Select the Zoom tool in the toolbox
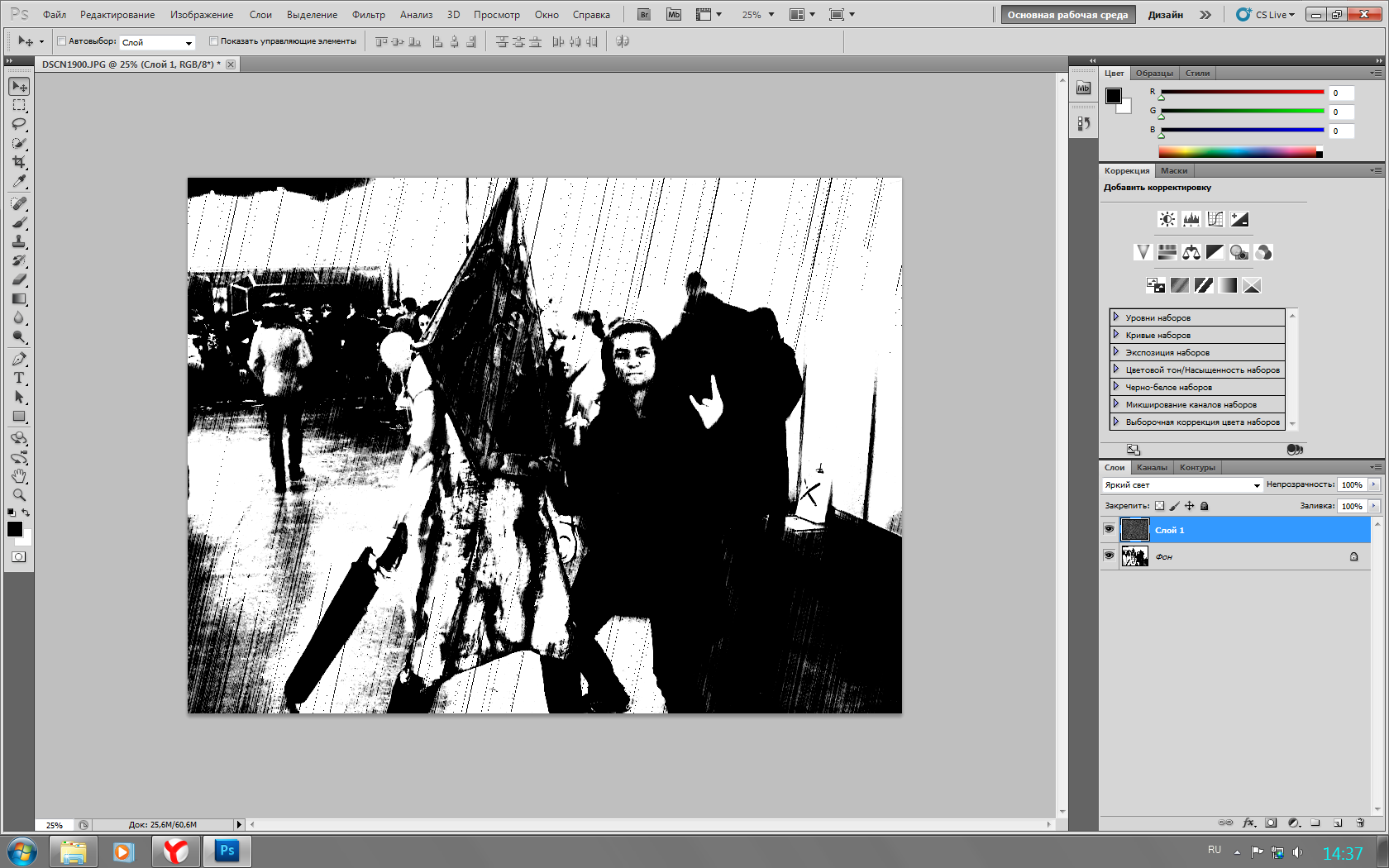 click(19, 495)
